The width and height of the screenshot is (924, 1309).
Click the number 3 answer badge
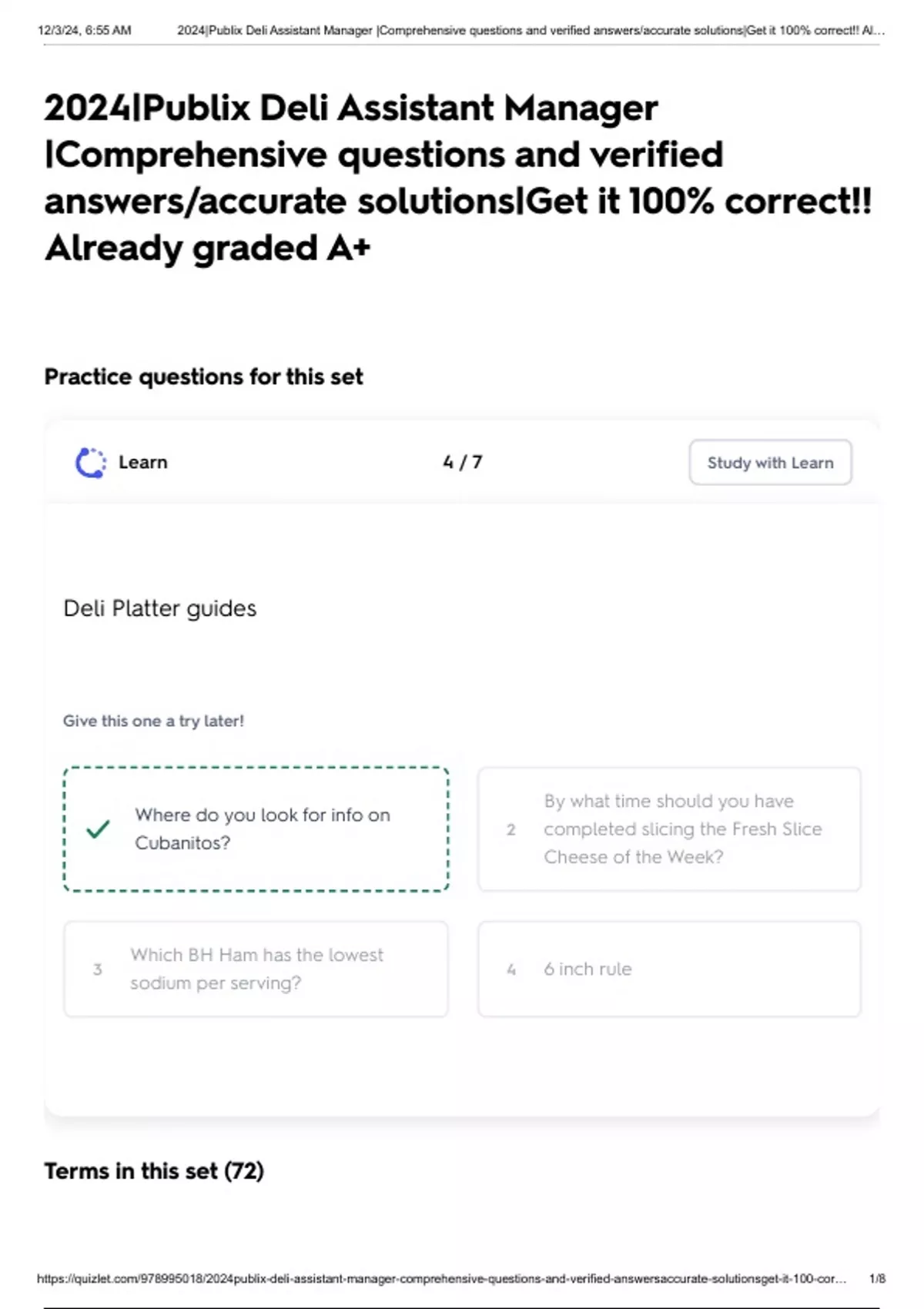(x=98, y=969)
